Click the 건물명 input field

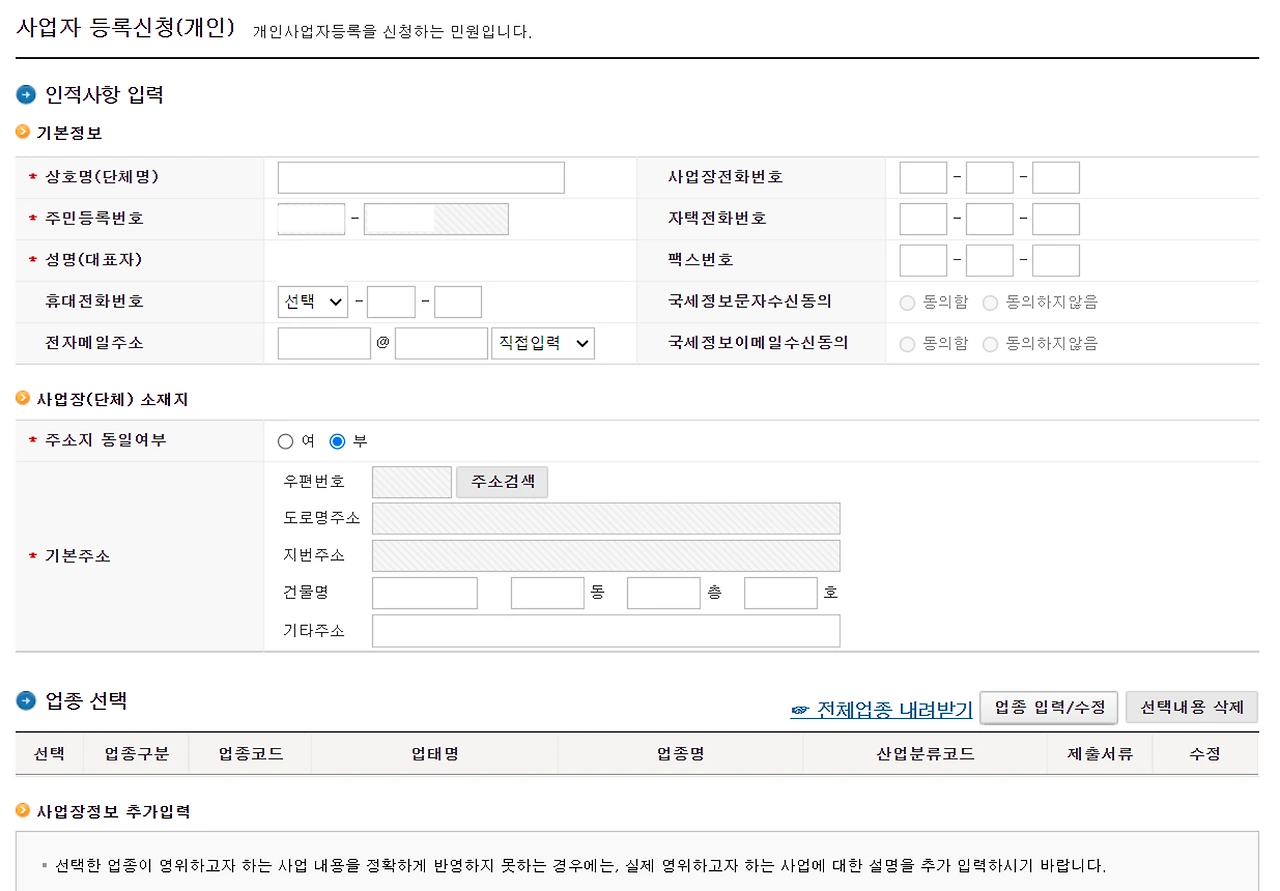point(424,592)
